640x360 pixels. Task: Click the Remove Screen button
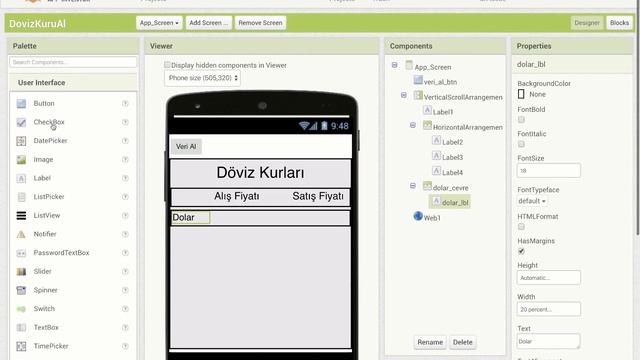(x=260, y=23)
